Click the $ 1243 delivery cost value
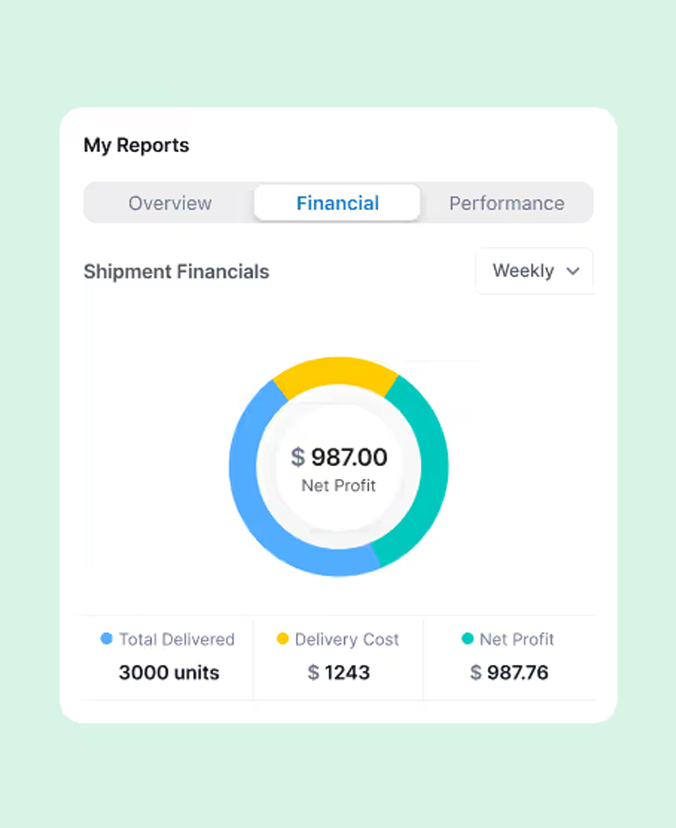The image size is (676, 828). [338, 672]
